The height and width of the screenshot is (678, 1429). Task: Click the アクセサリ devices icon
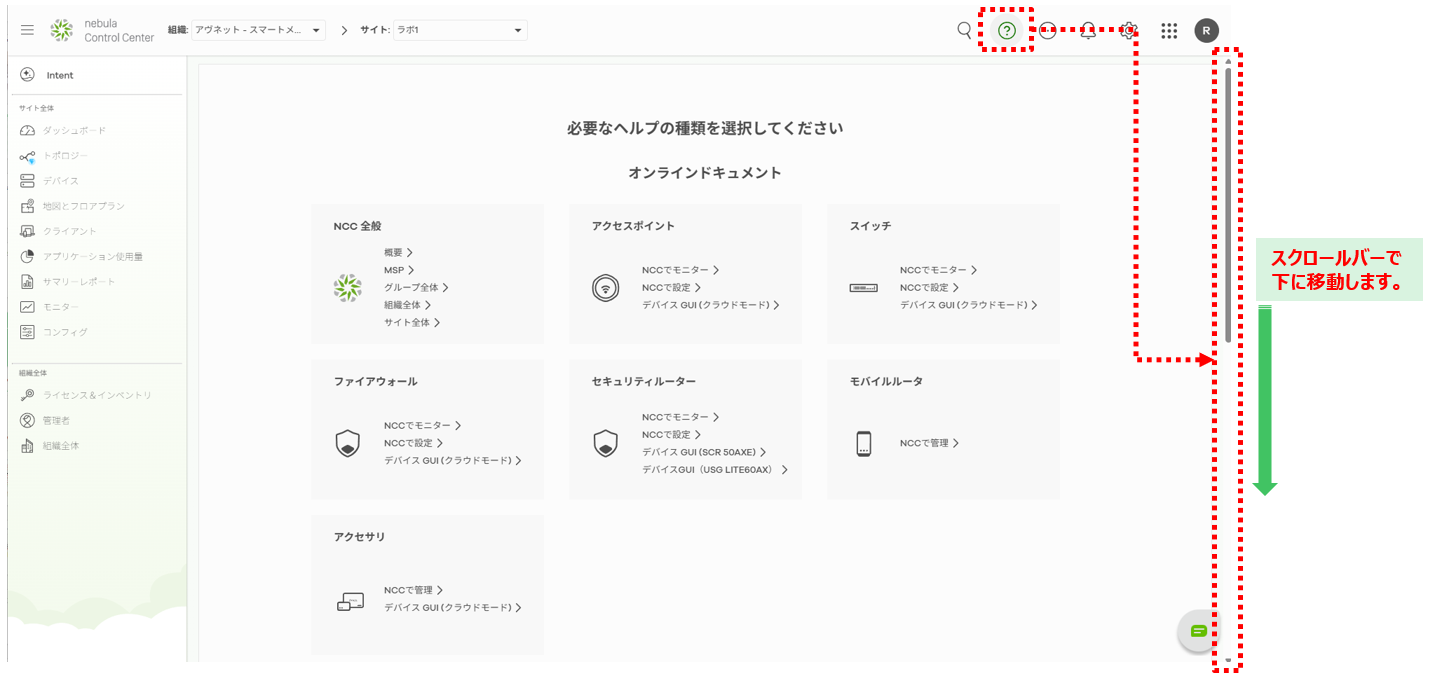(x=350, y=601)
